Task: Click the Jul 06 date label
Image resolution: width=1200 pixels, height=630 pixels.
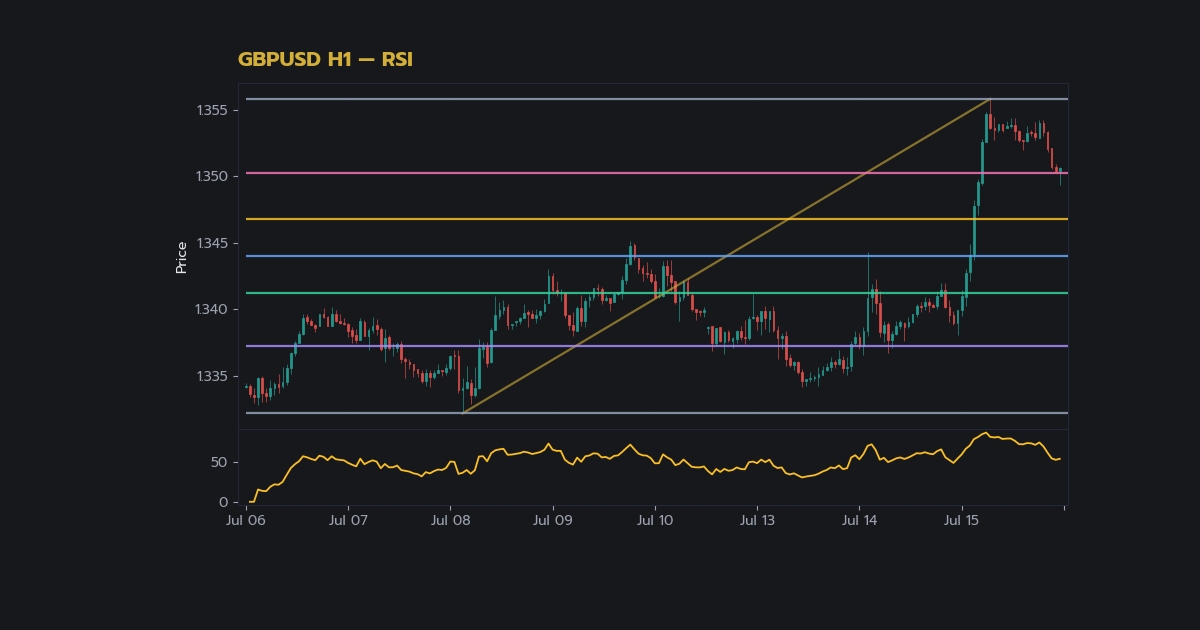Action: pos(246,520)
